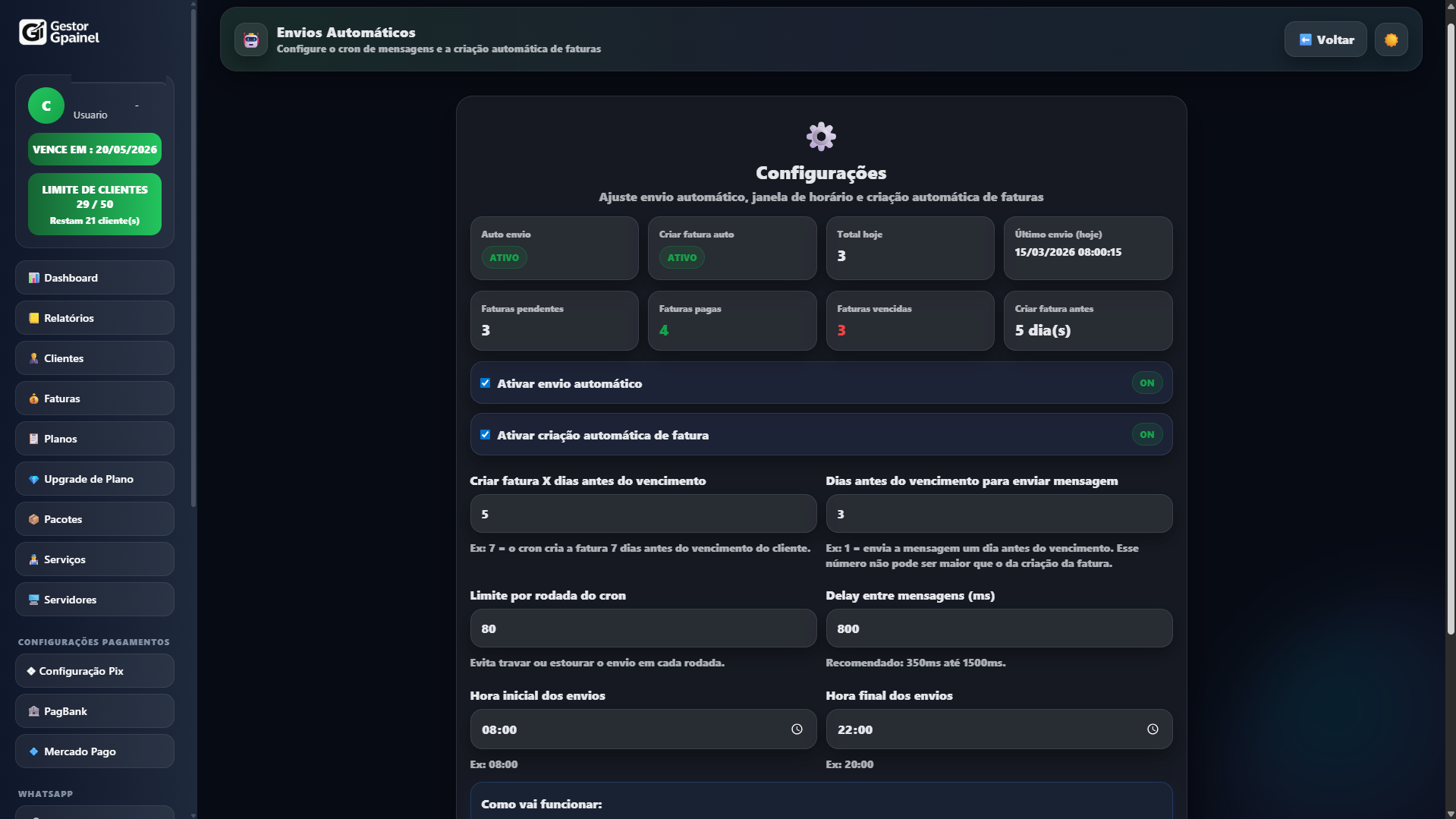Image resolution: width=1456 pixels, height=819 pixels.
Task: Select the Relatórios sidebar icon
Action: coord(33,318)
